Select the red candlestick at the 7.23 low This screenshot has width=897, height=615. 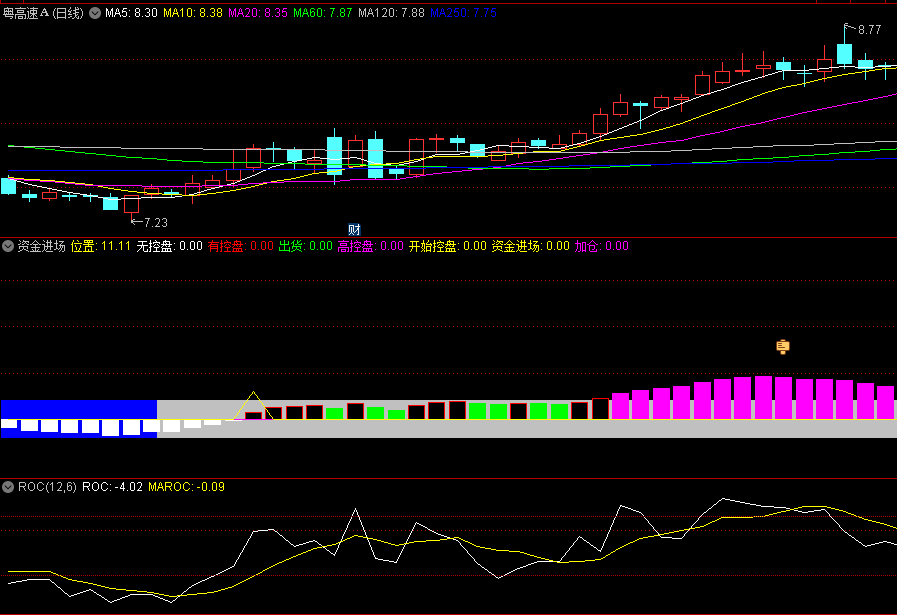pos(132,206)
